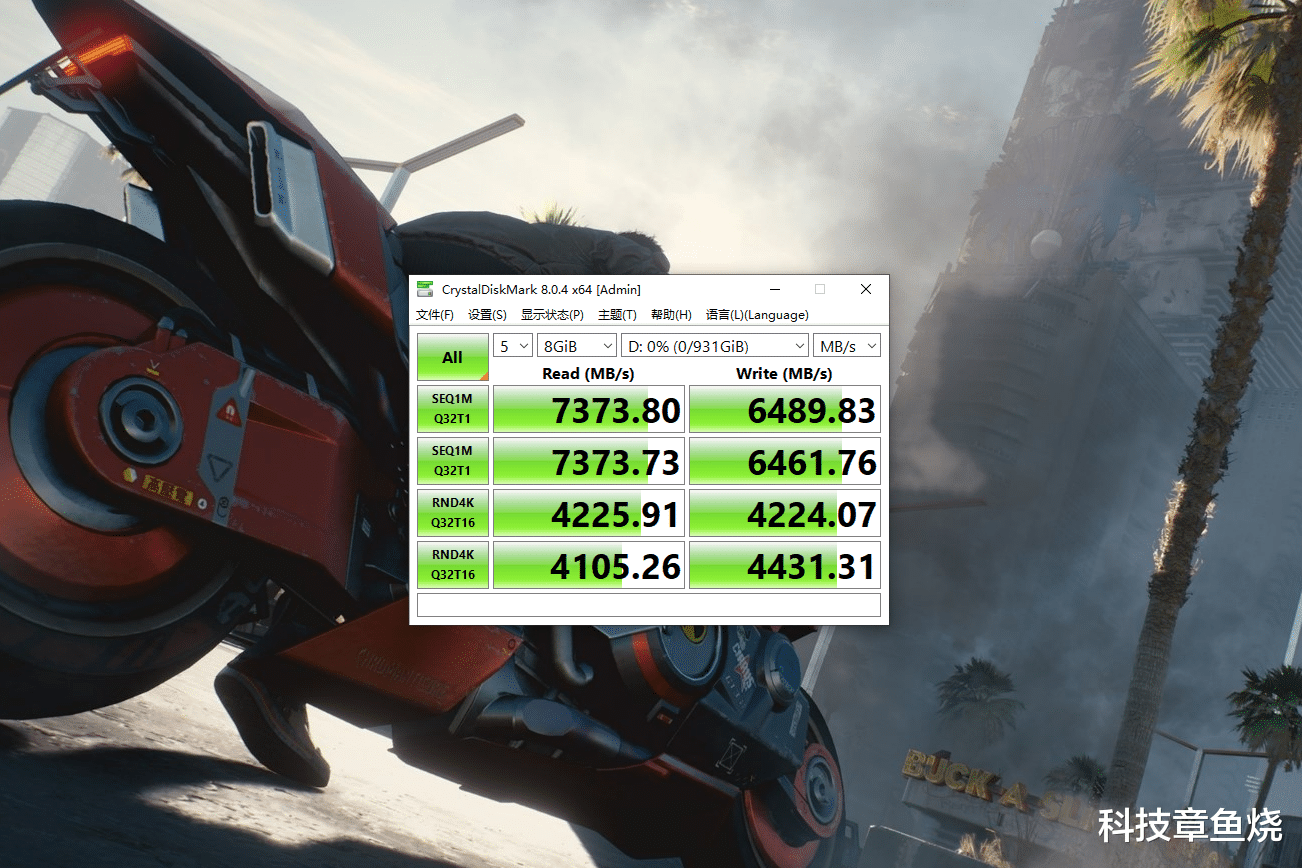The image size is (1302, 868).
Task: Run the first SEQ1M Q32T1 test
Action: pos(452,409)
